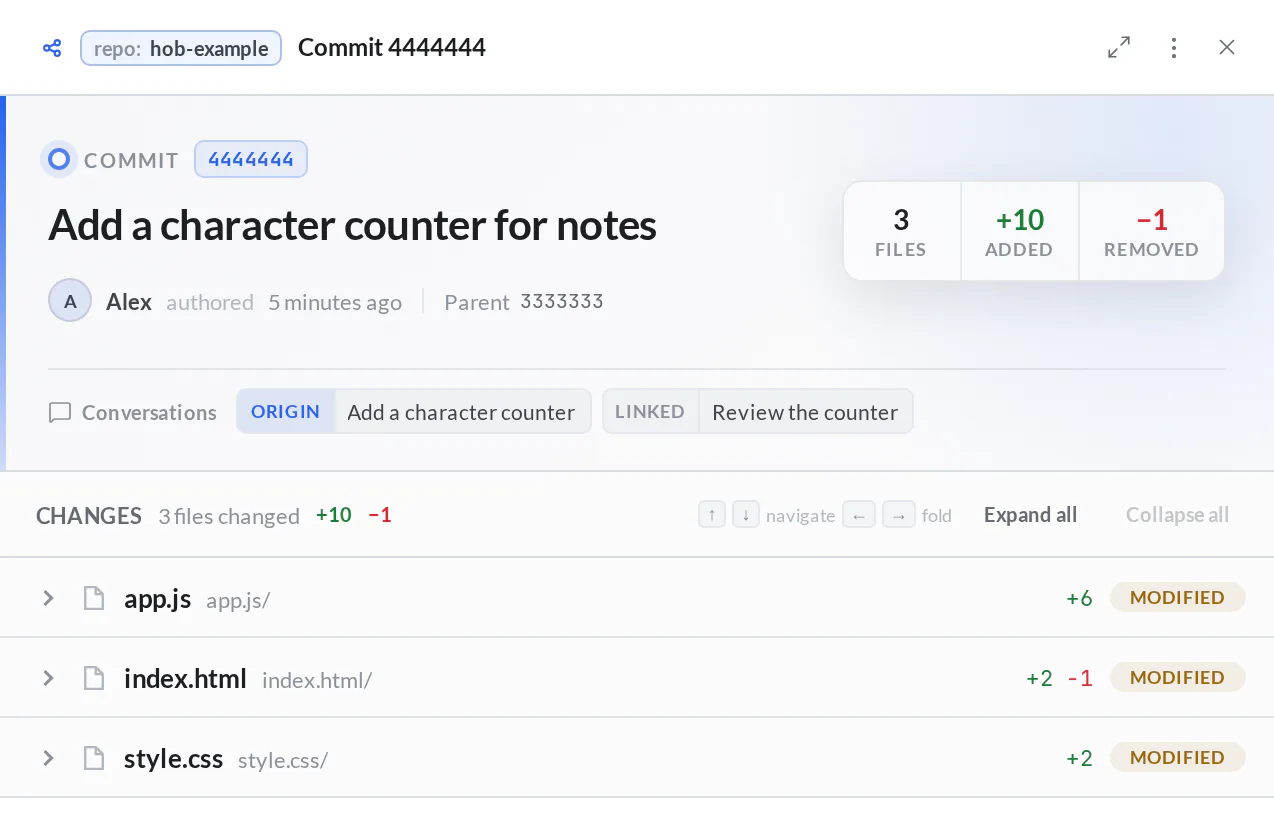1274x822 pixels.
Task: Click the style.css/ path text
Action: click(x=283, y=760)
